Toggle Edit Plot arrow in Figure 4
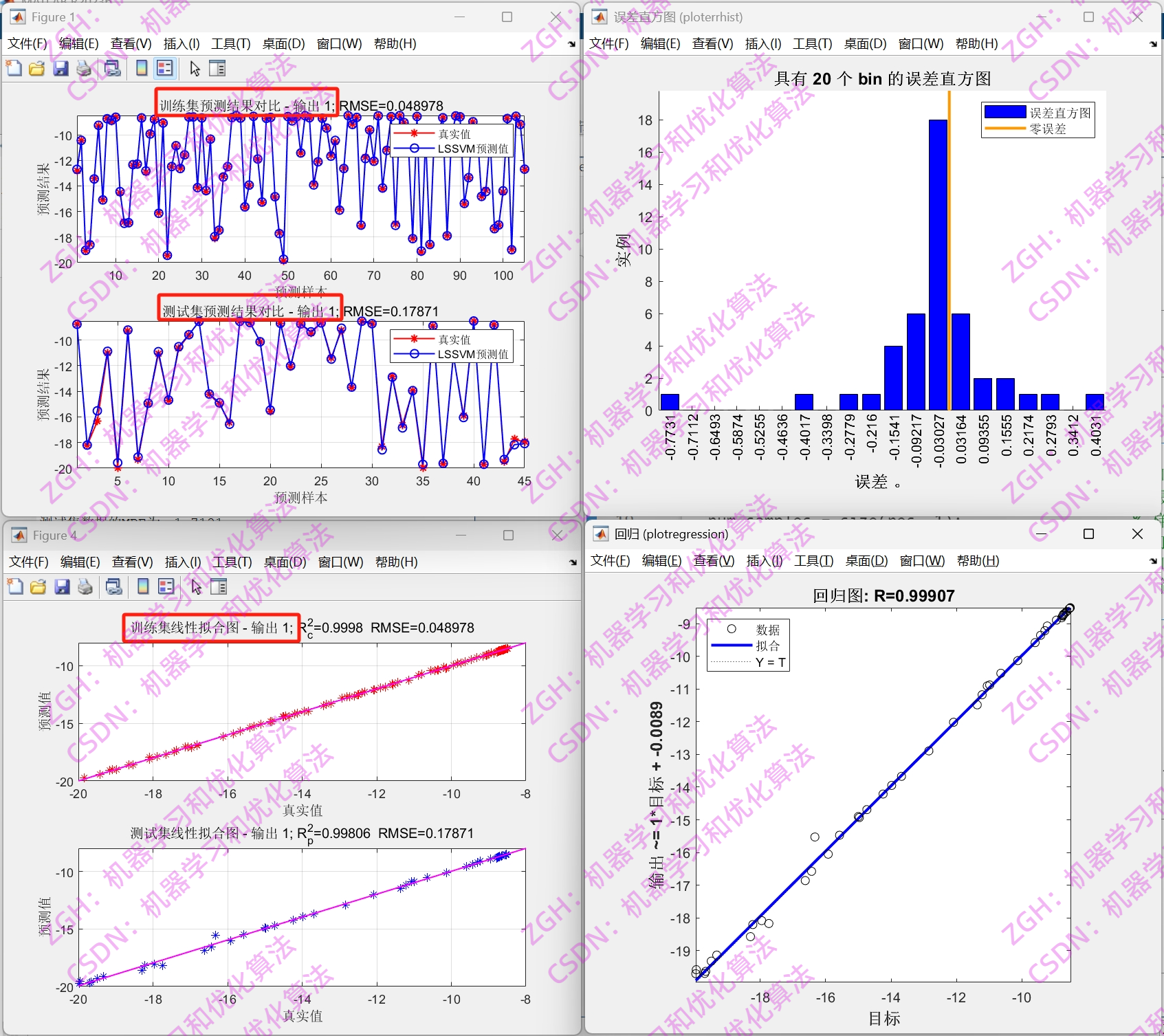 coord(196,587)
